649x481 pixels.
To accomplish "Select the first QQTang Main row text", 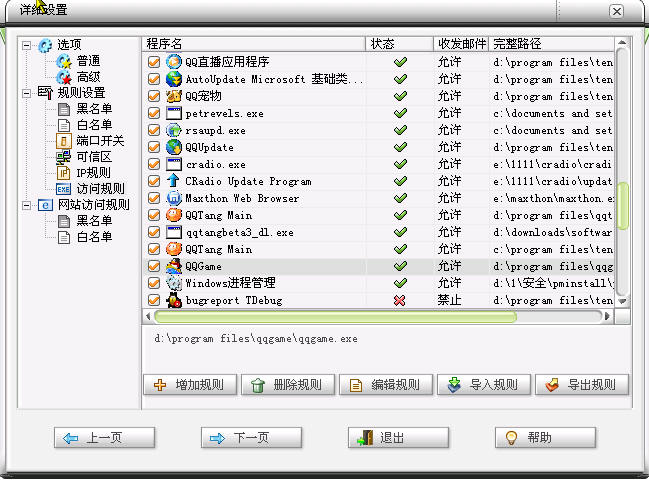I will click(x=219, y=215).
